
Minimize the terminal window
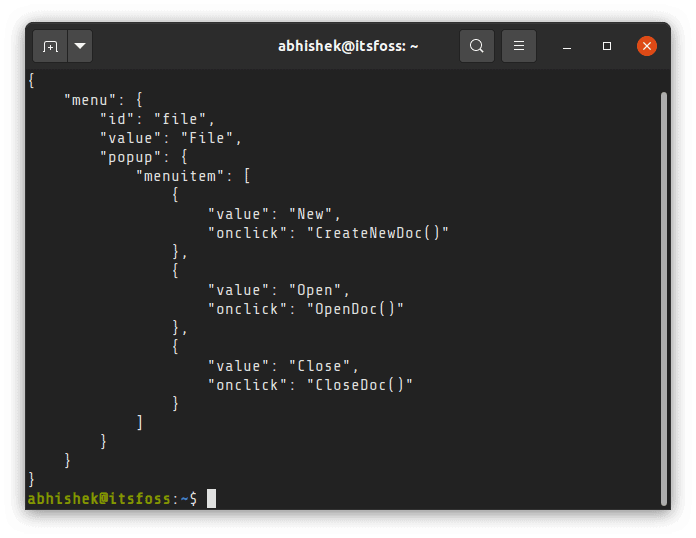[567, 47]
